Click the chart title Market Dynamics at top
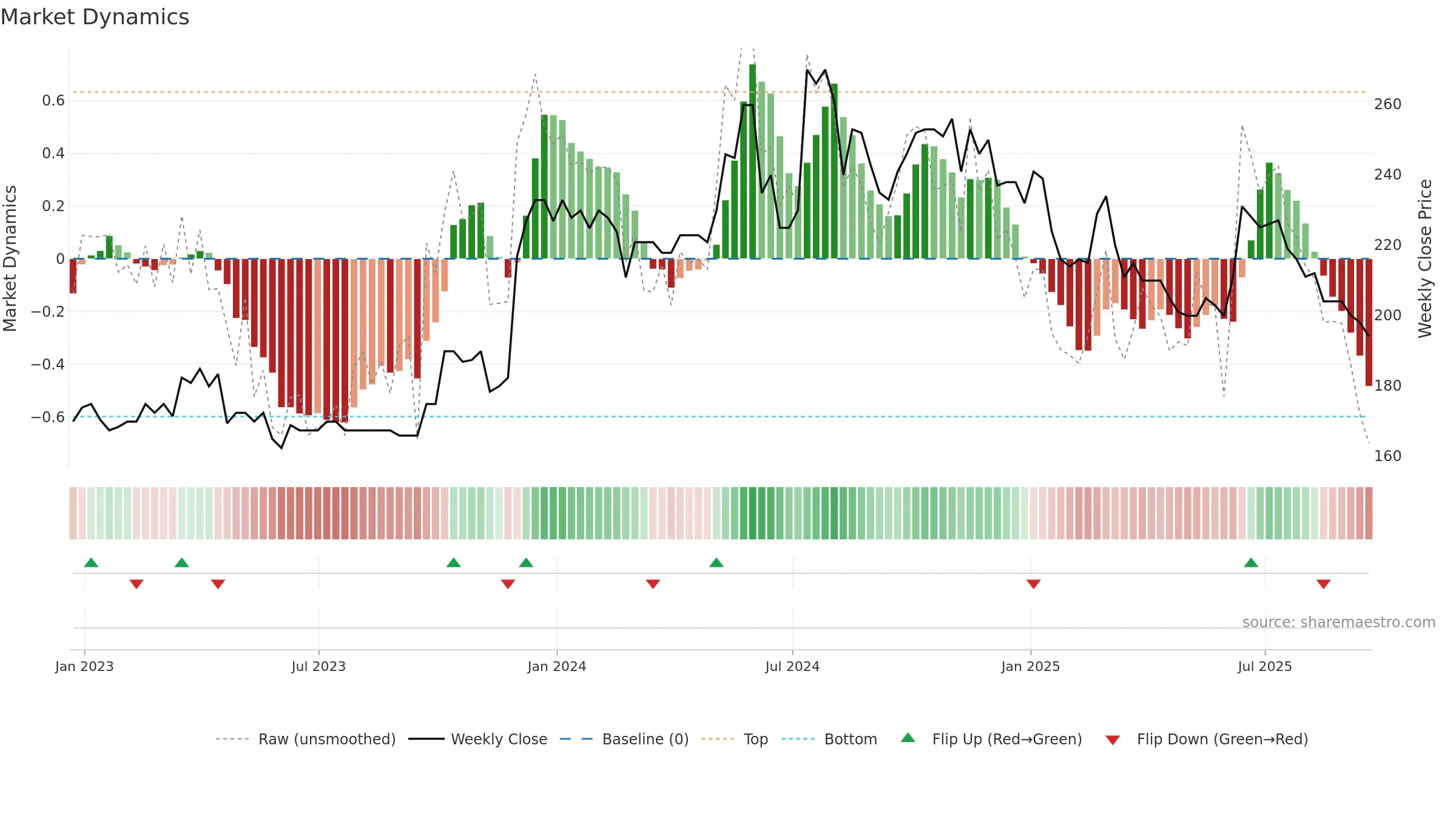Image resolution: width=1456 pixels, height=819 pixels. [x=95, y=17]
